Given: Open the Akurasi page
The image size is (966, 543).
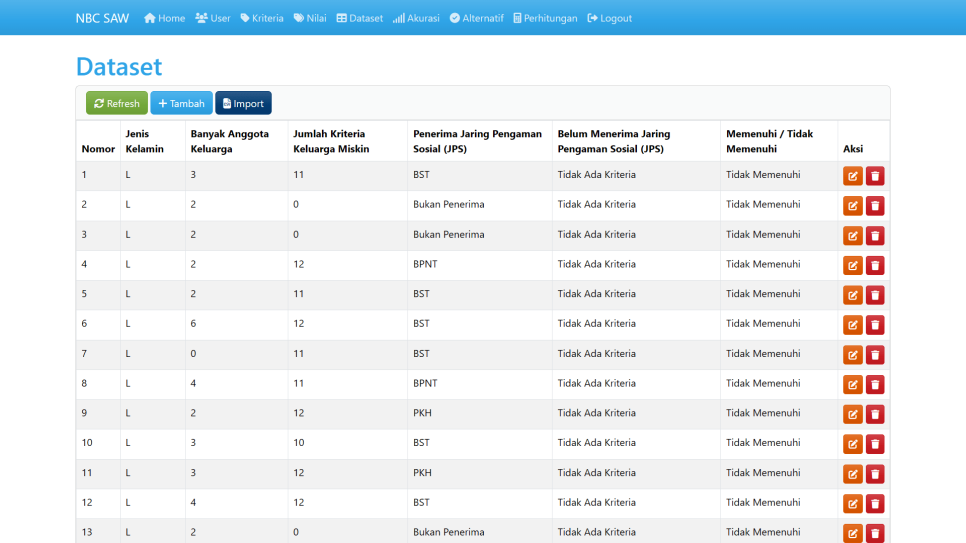Looking at the screenshot, I should (417, 18).
